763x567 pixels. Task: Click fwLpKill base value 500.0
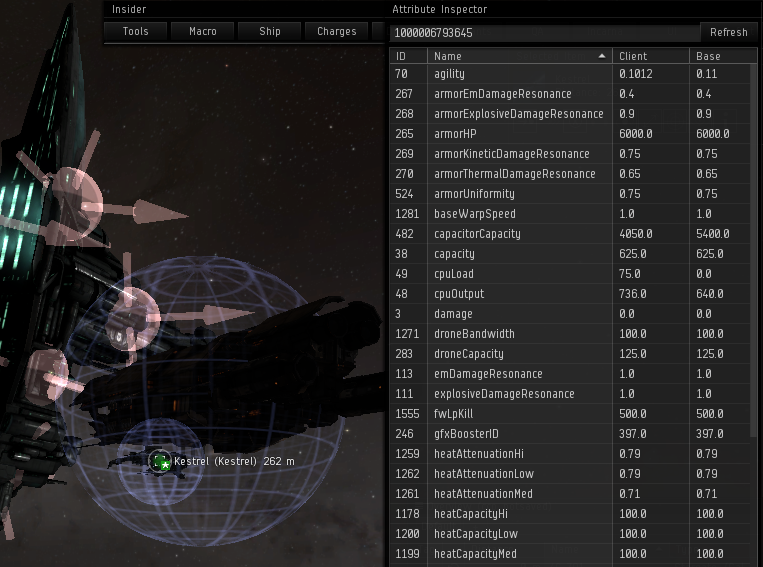pos(709,414)
